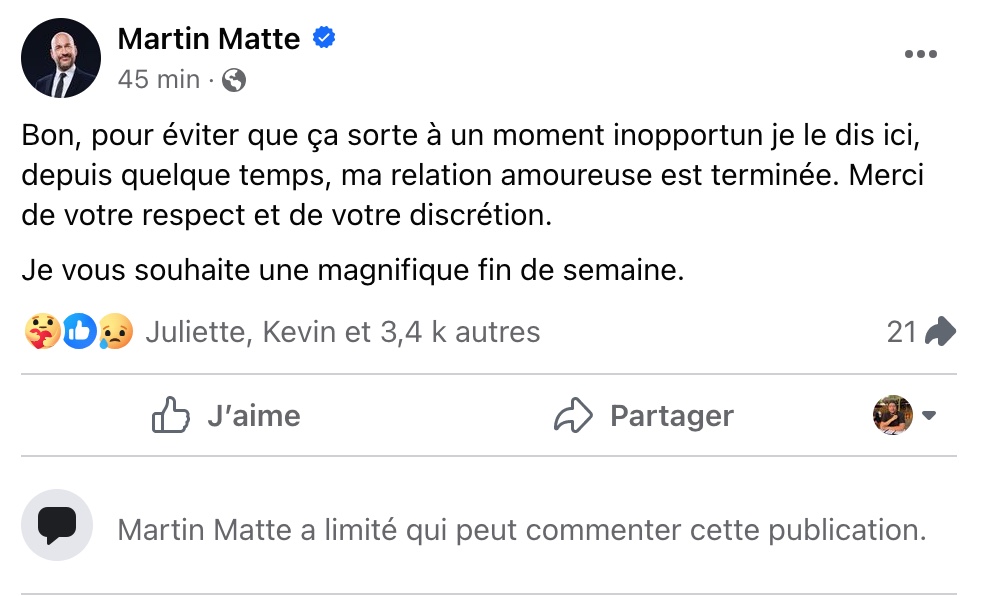
Task: Click the share arrow icon beside 21
Action: [x=940, y=331]
